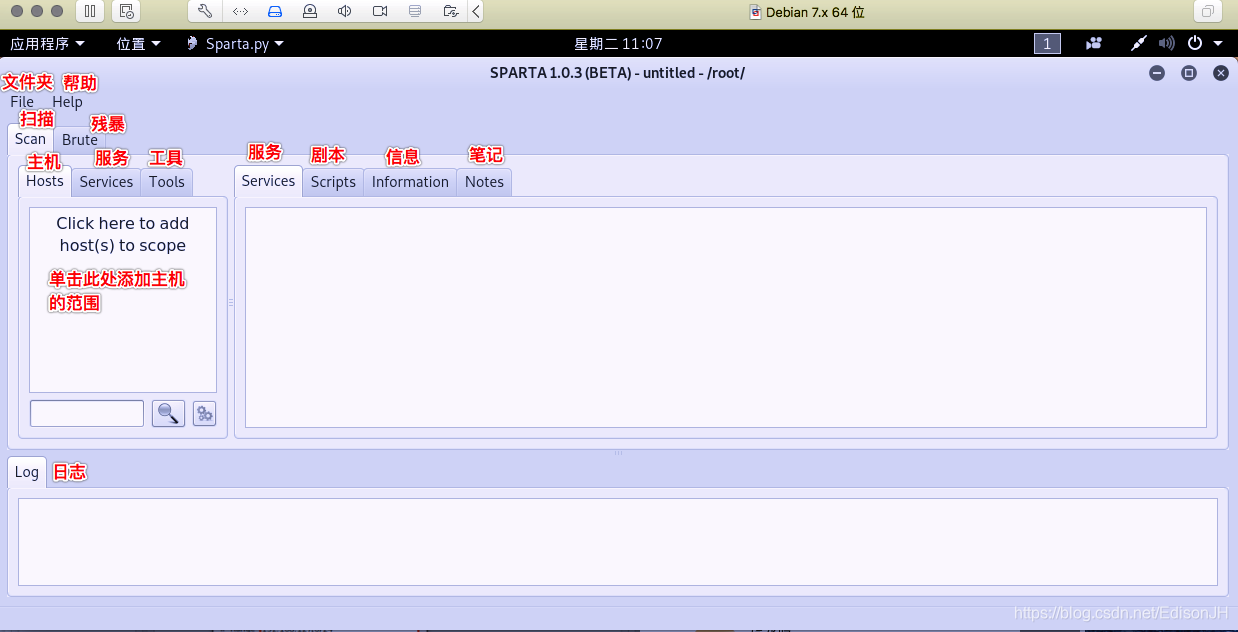Switch to the Scan tab
This screenshot has width=1238, height=632.
pos(30,139)
